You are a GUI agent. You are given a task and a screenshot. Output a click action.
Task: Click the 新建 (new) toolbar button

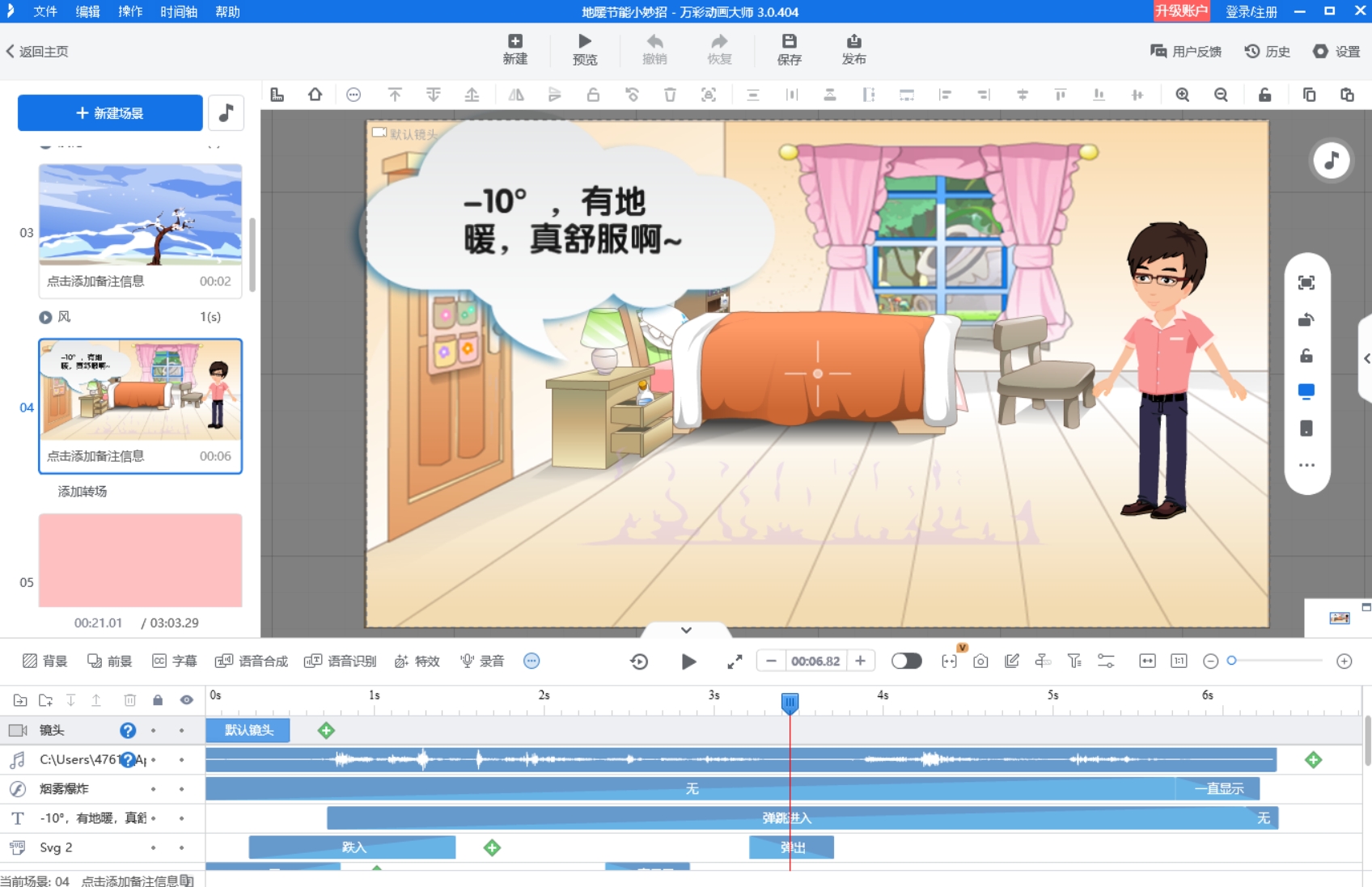coord(514,49)
